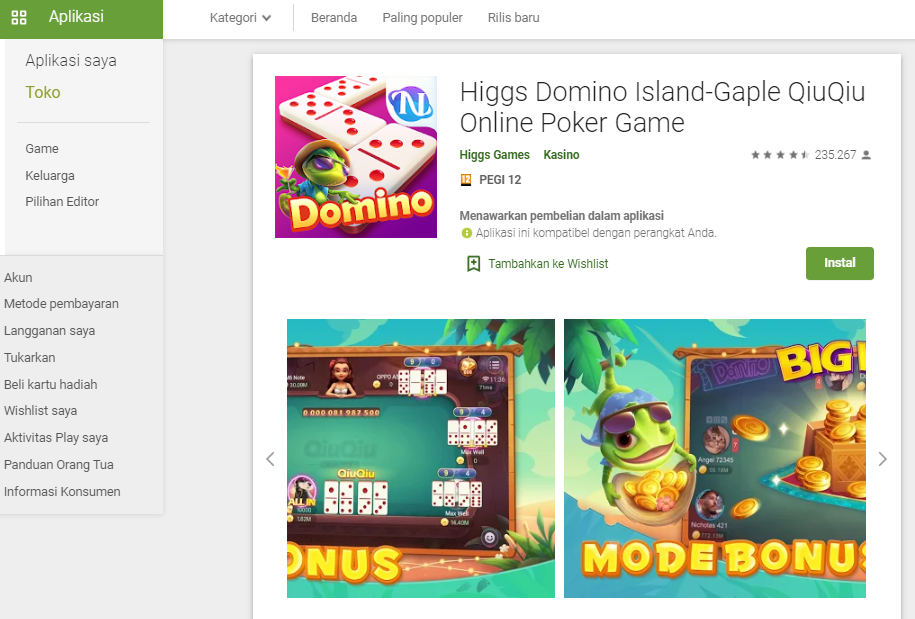Click the star rating icons
This screenshot has height=619, width=915.
tap(780, 155)
